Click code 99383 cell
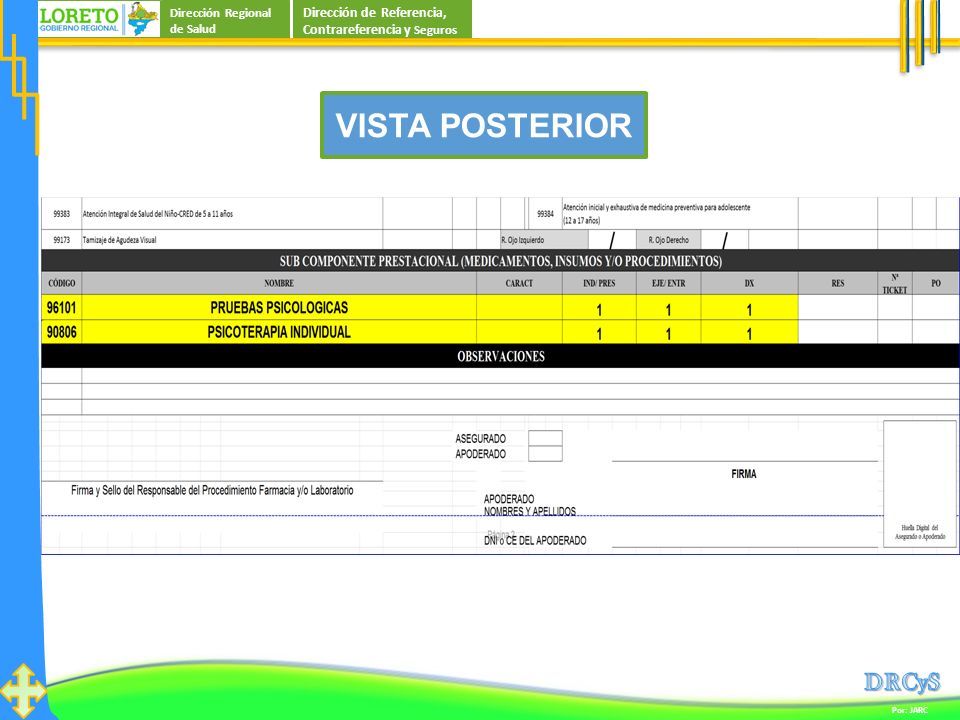The width and height of the screenshot is (960, 720). pos(62,214)
